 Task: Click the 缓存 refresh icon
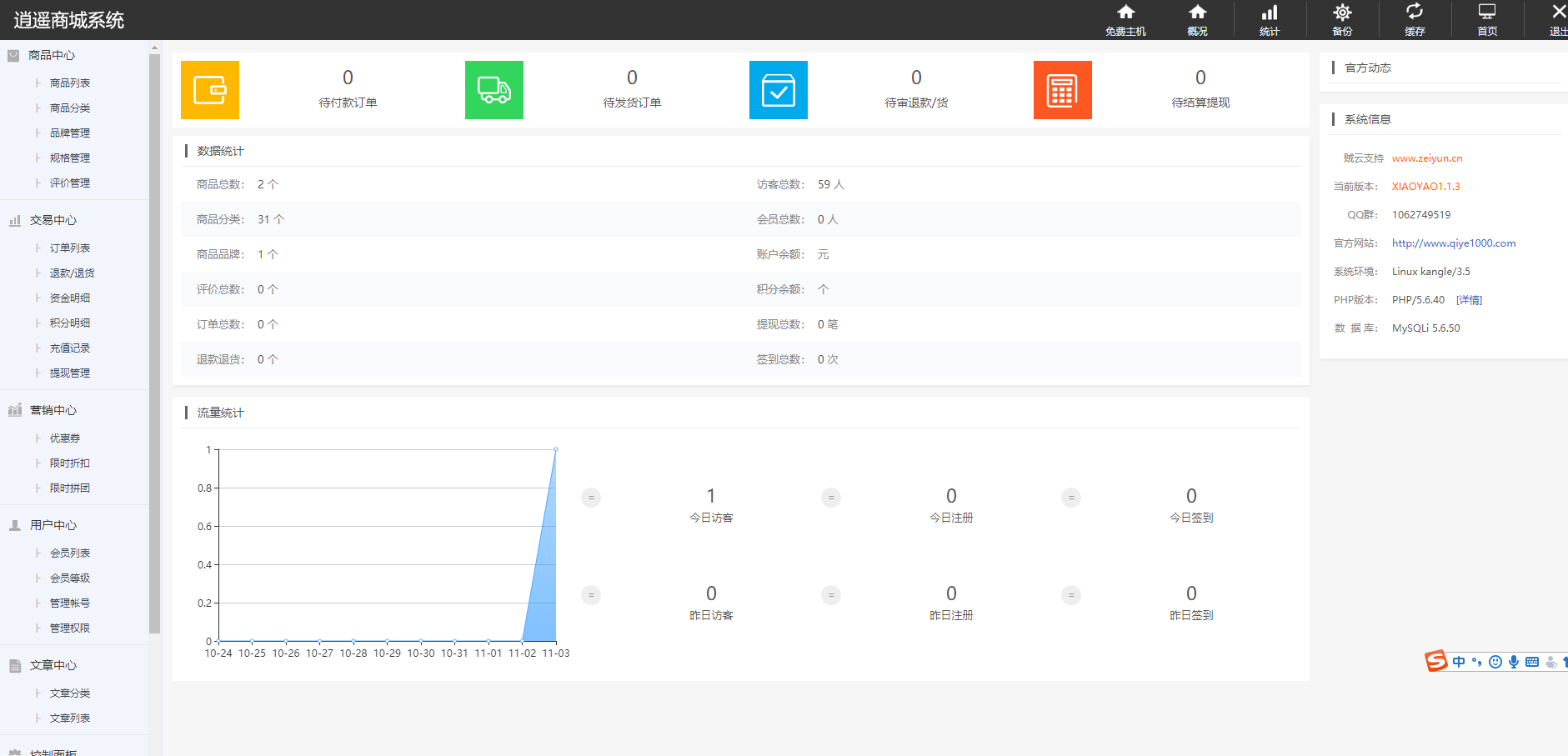[x=1415, y=13]
